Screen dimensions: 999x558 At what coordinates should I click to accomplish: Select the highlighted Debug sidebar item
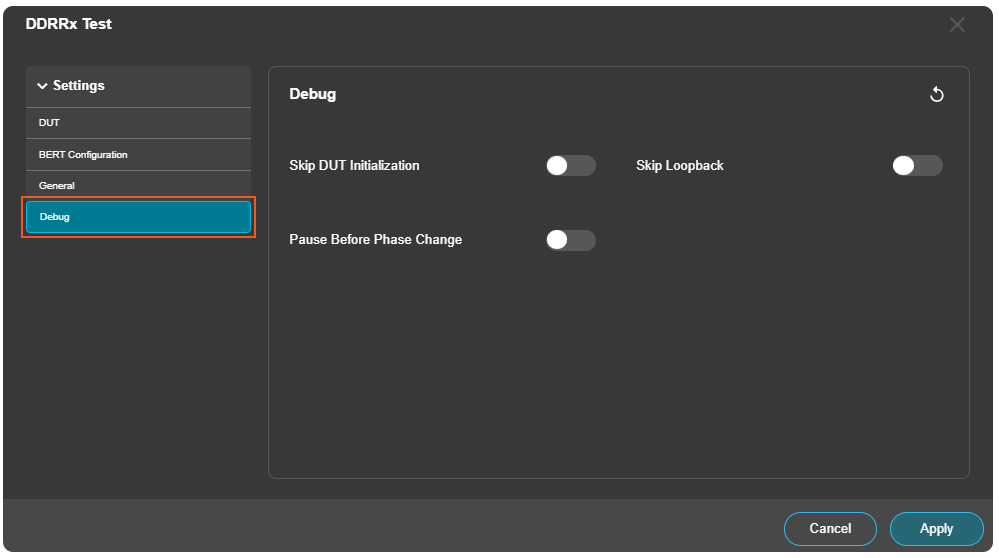tap(138, 217)
